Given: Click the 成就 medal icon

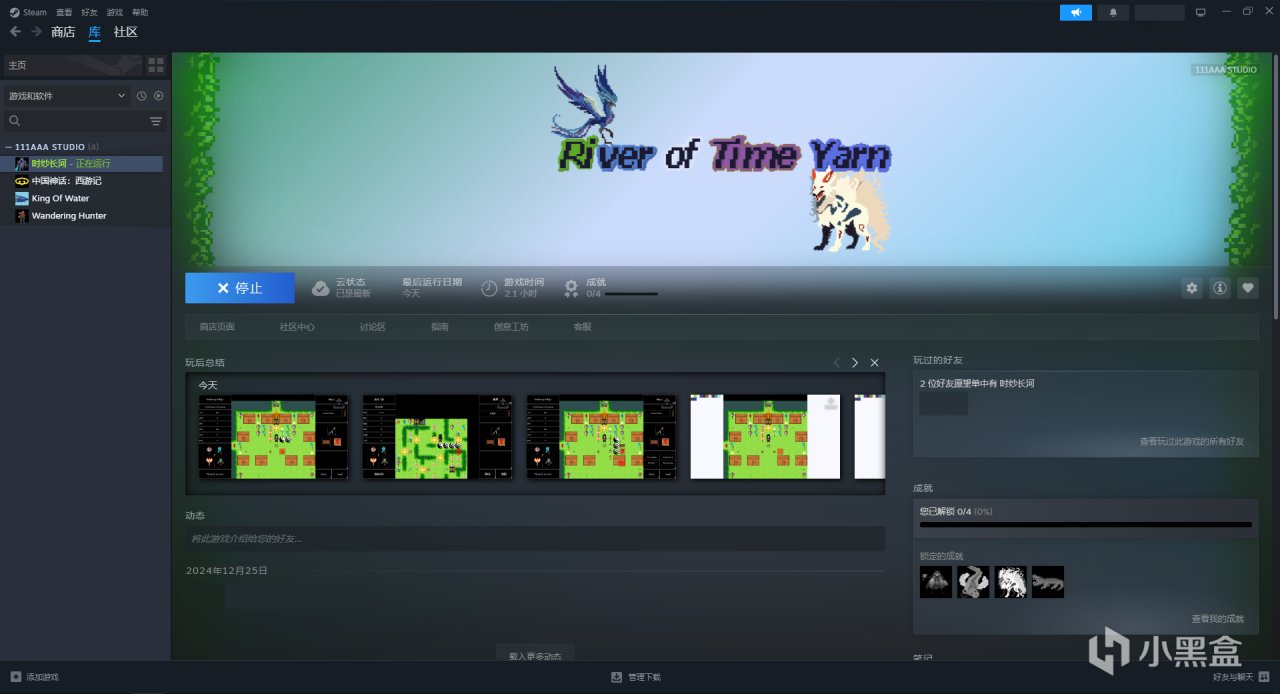Looking at the screenshot, I should click(x=571, y=288).
